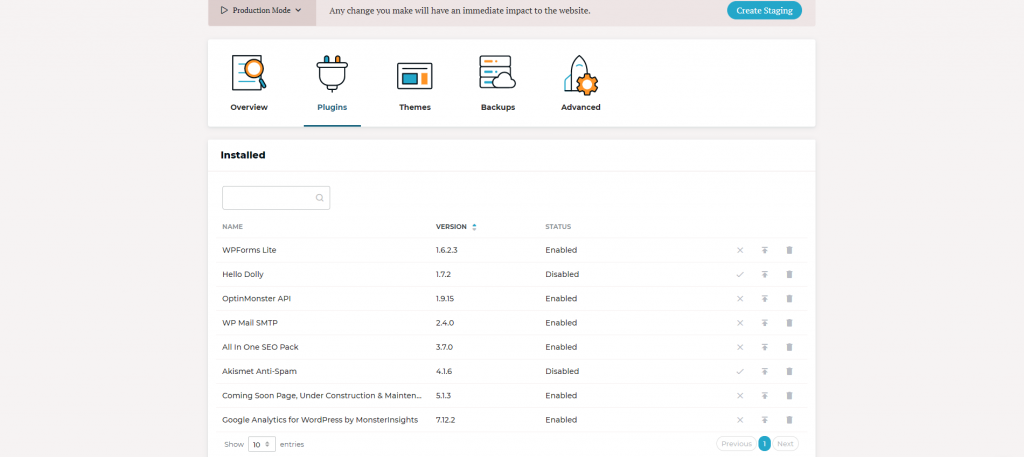Delete the All In One SEO Pack plugin
1024x457 pixels.
click(x=789, y=347)
